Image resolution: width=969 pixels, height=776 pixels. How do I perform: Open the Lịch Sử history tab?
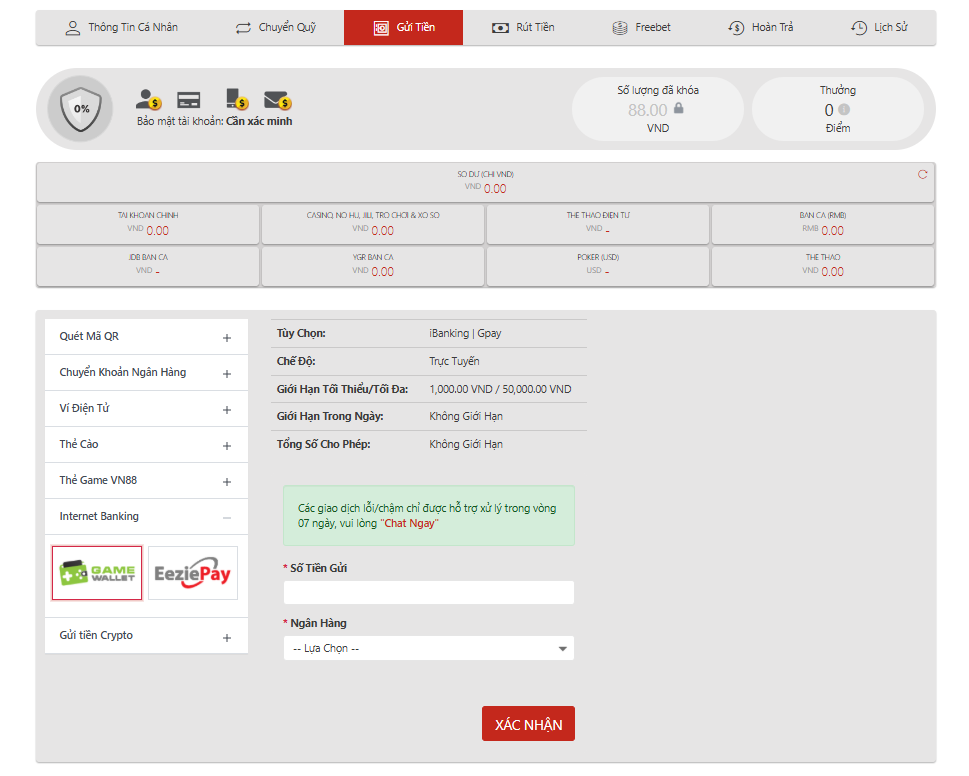point(879,28)
